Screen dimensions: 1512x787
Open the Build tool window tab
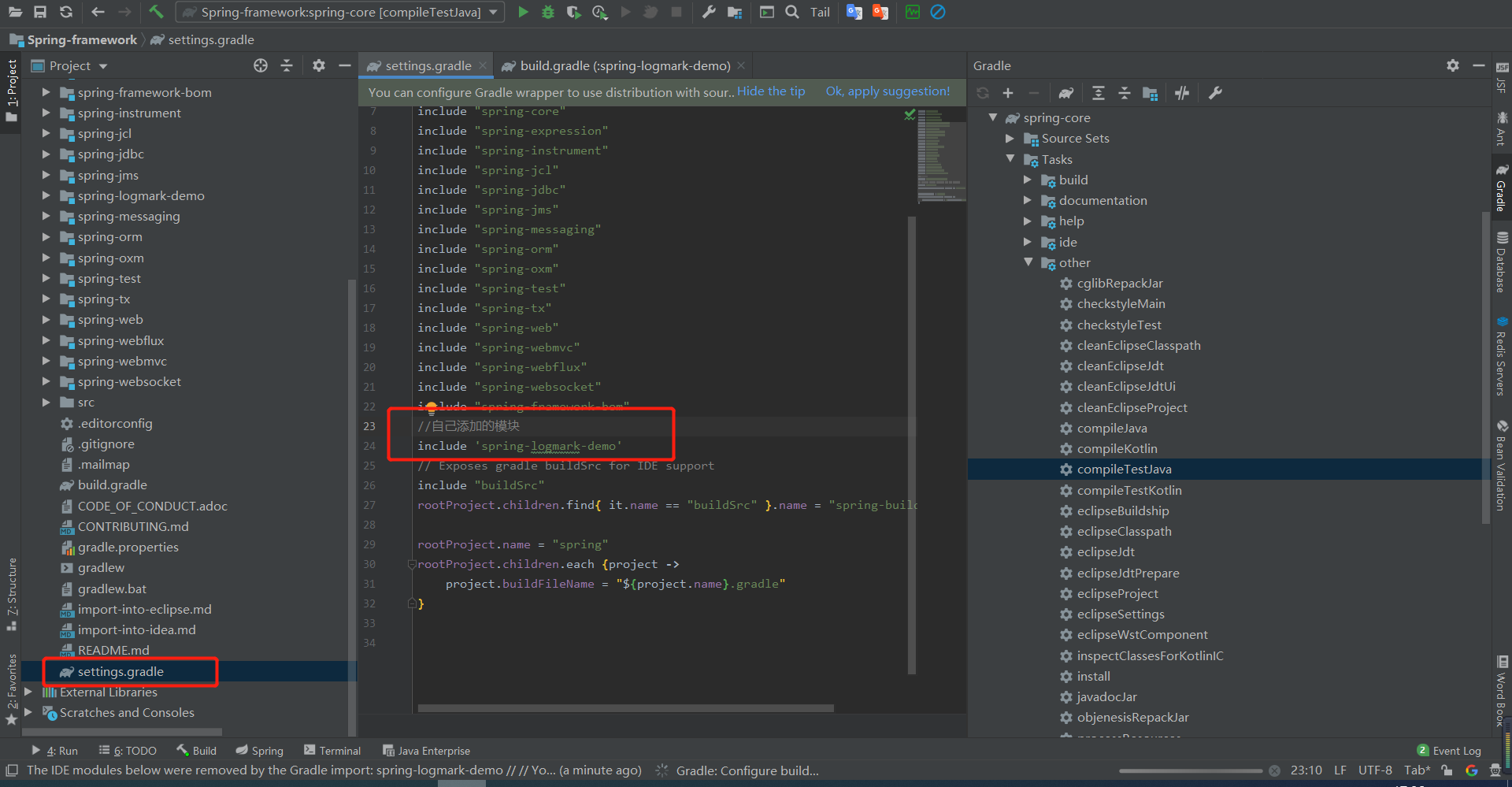(196, 751)
